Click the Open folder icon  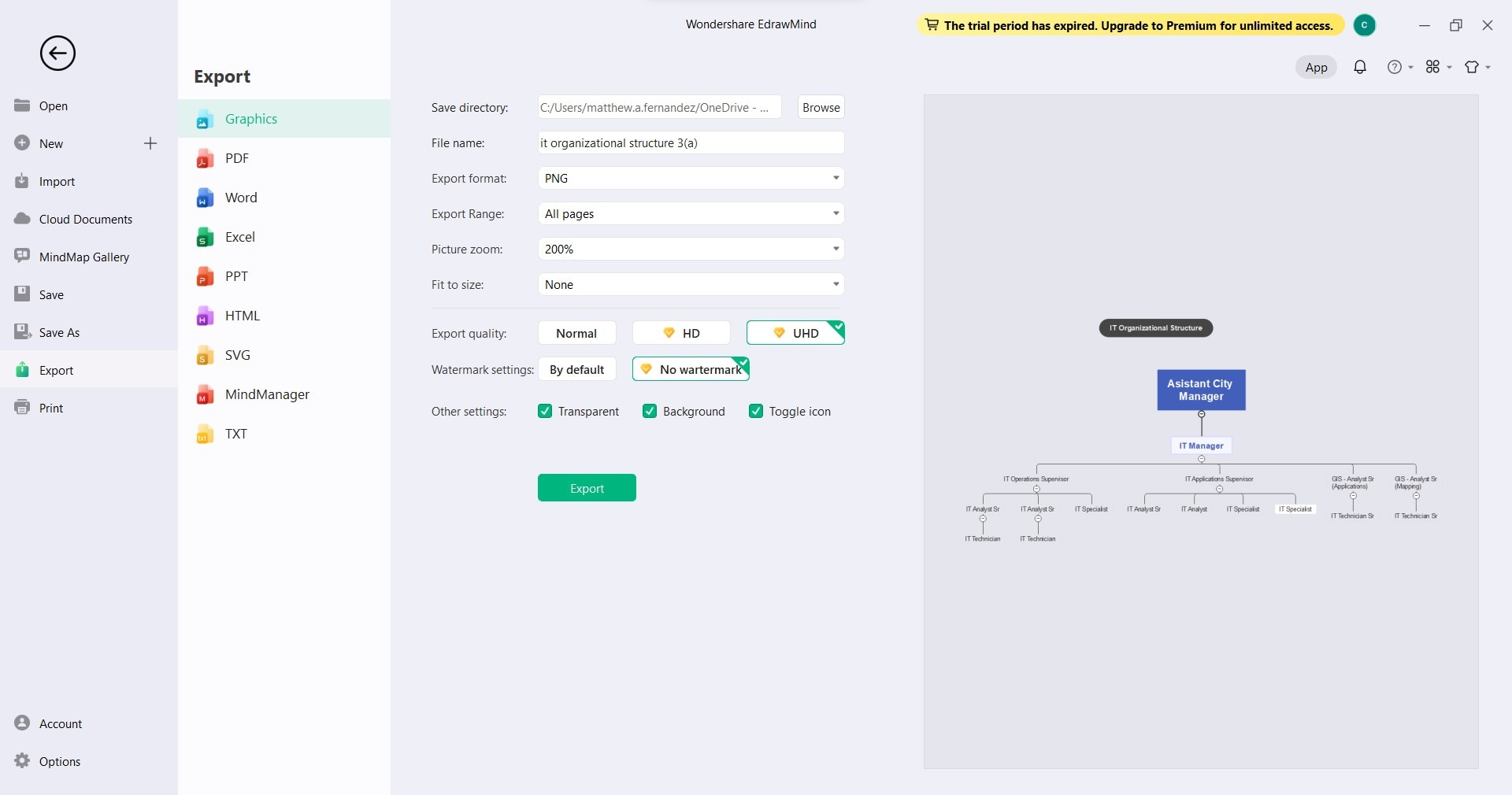[x=22, y=105]
